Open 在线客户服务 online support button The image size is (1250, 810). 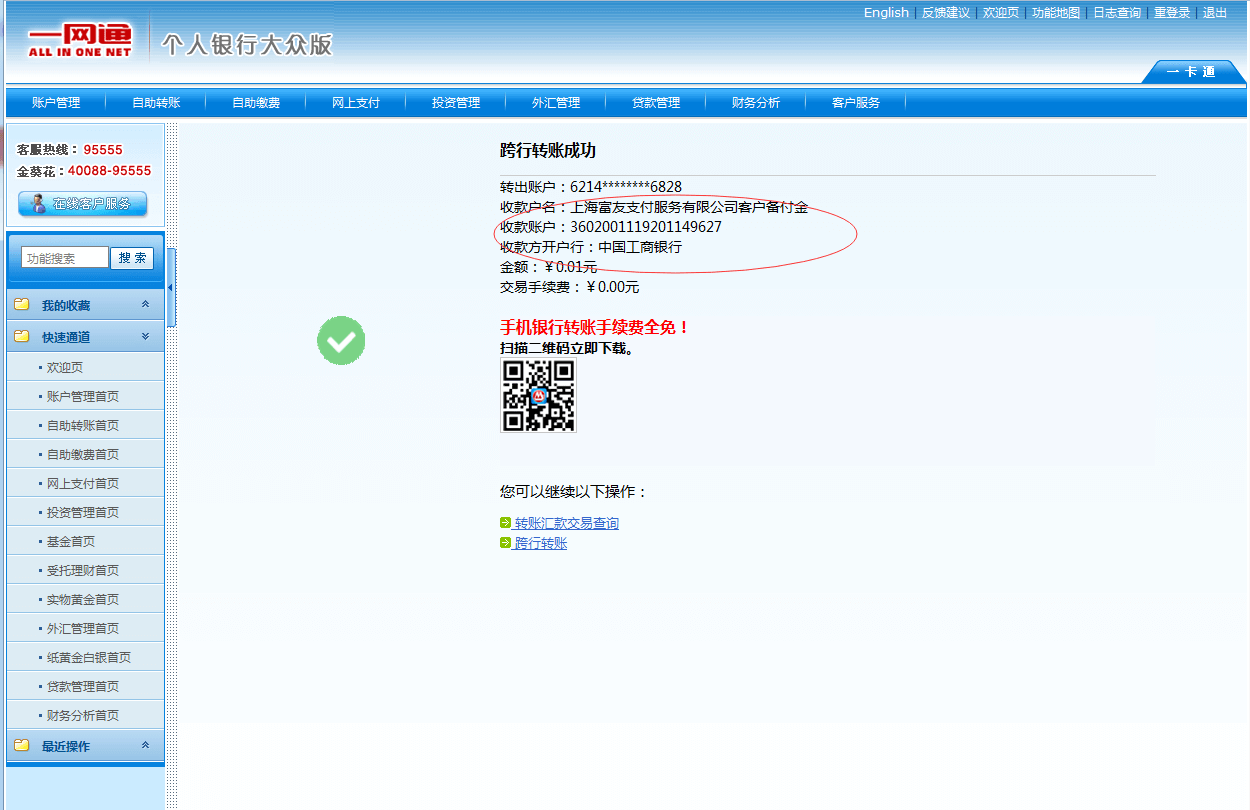pos(83,204)
